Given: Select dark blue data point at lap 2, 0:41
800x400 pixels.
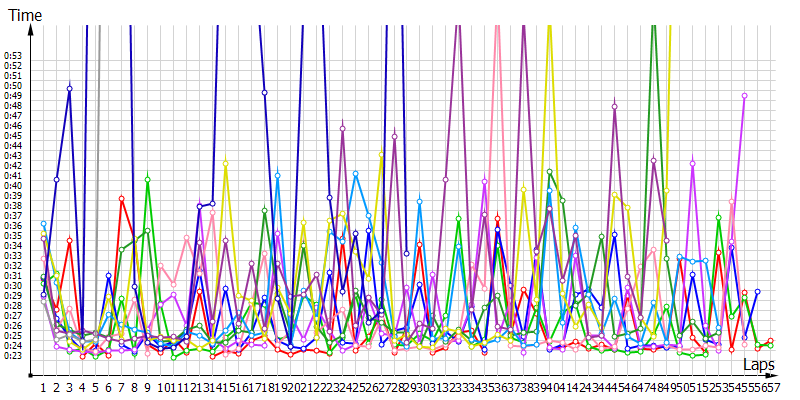Looking at the screenshot, I should [x=56, y=179].
